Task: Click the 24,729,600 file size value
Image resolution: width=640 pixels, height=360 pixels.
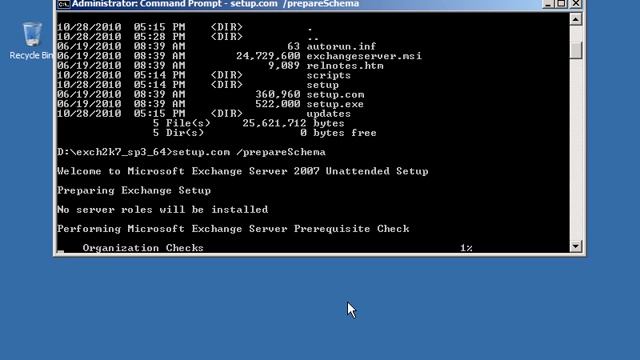Action: [x=268, y=56]
